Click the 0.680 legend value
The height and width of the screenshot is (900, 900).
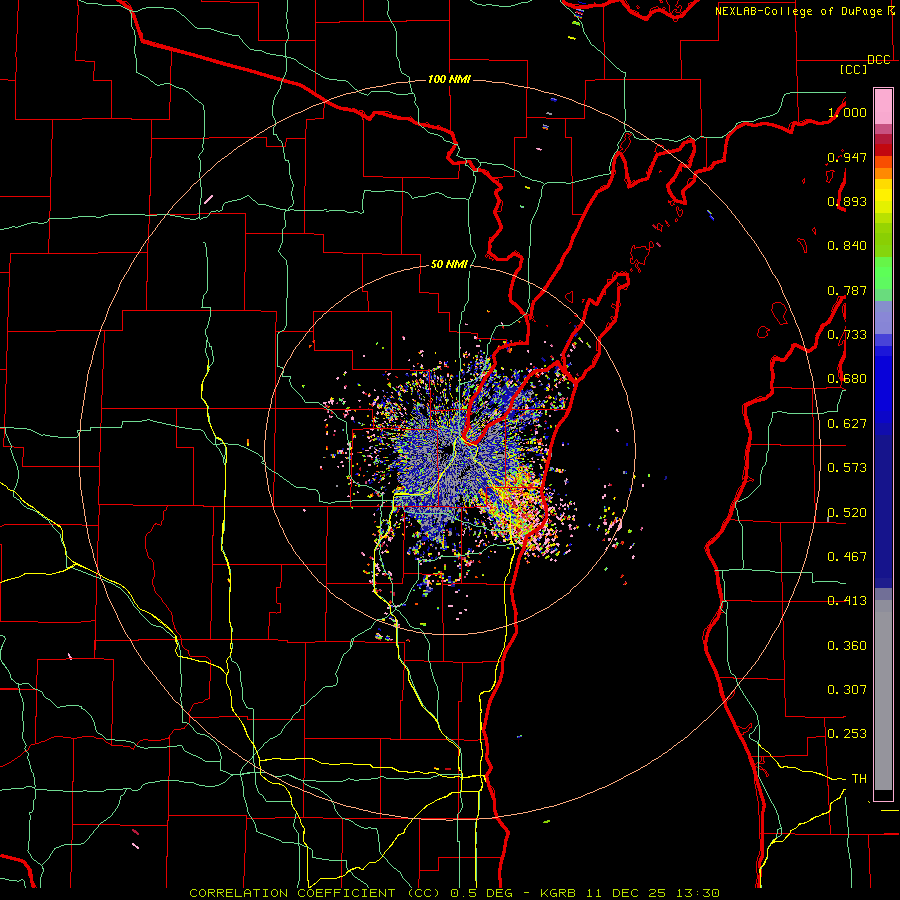click(847, 379)
